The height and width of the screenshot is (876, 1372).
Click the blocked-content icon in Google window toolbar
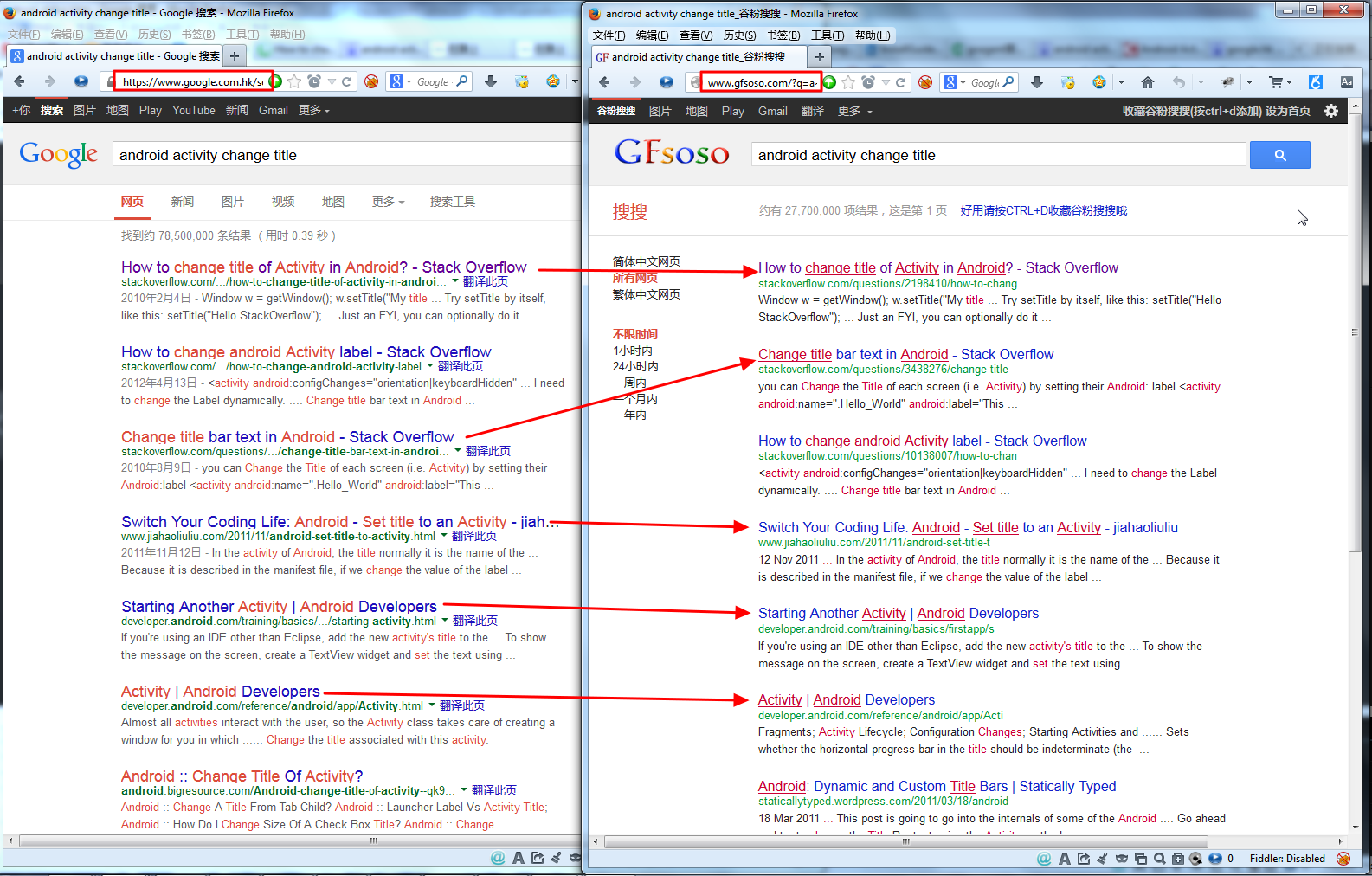coord(371,81)
